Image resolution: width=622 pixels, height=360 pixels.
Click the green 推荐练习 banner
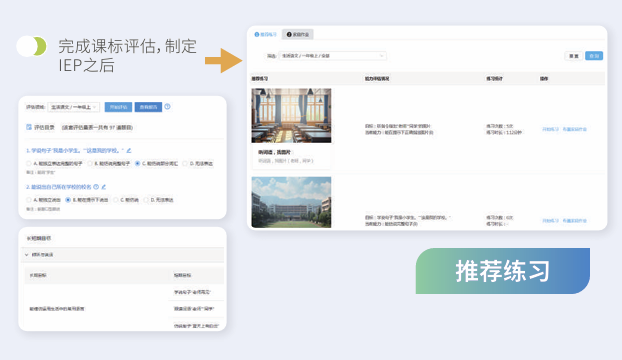tap(503, 271)
